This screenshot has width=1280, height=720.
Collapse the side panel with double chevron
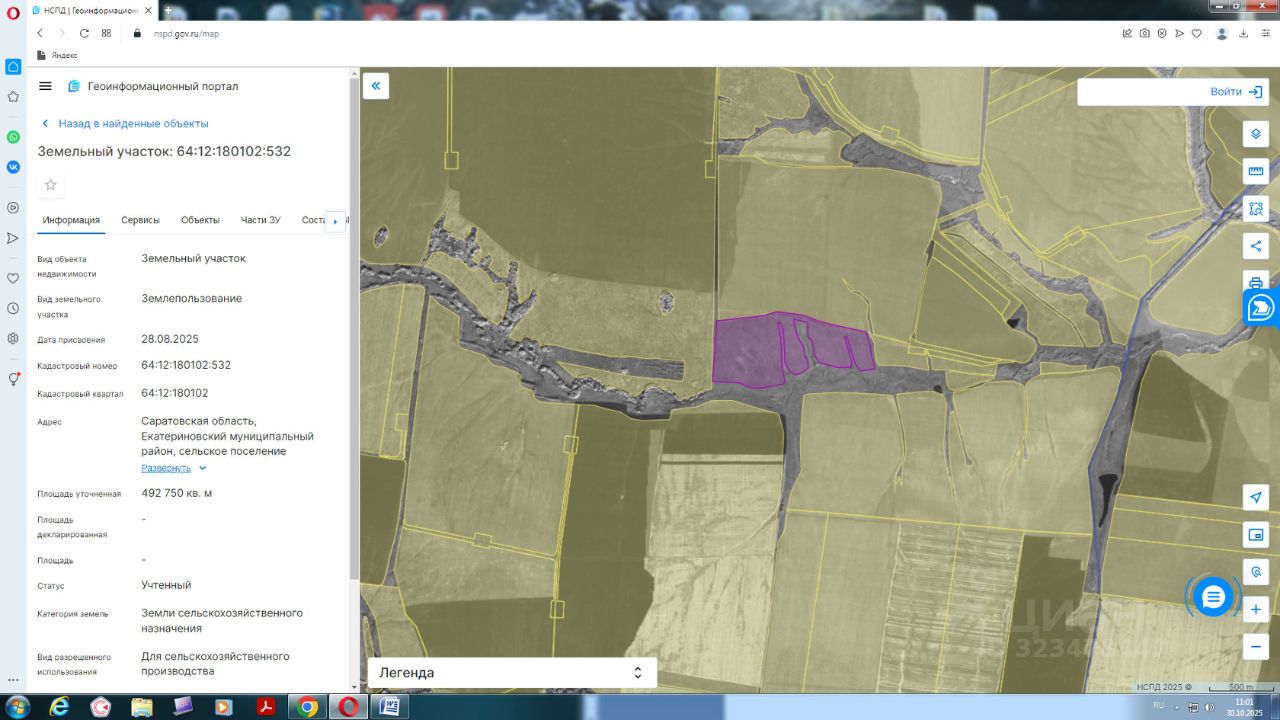pyautogui.click(x=376, y=86)
